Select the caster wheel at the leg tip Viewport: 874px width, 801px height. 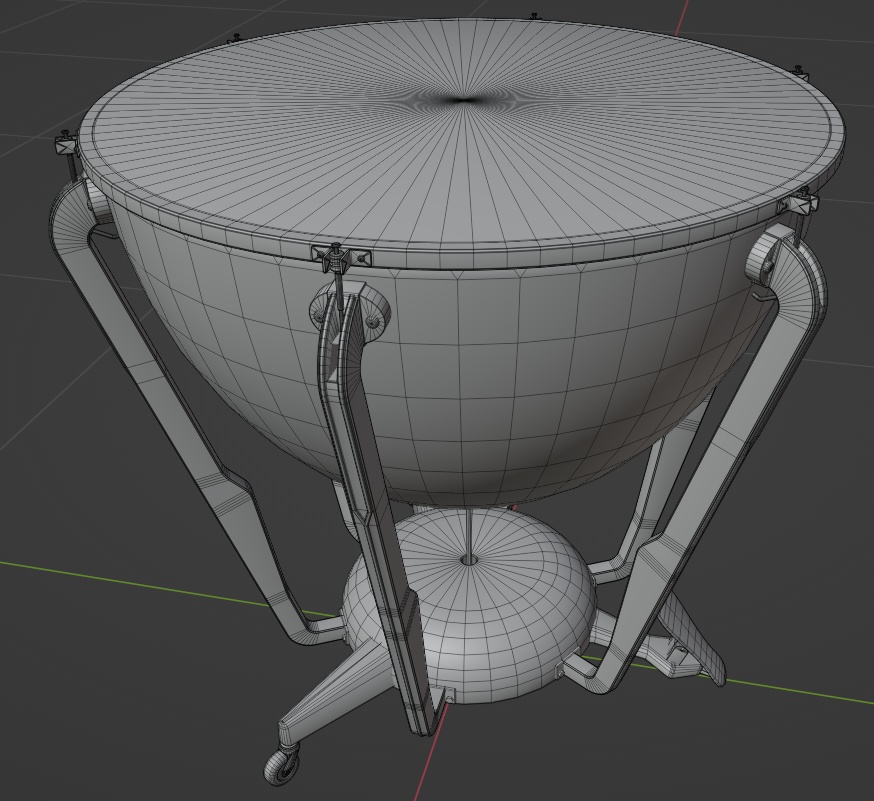click(283, 768)
